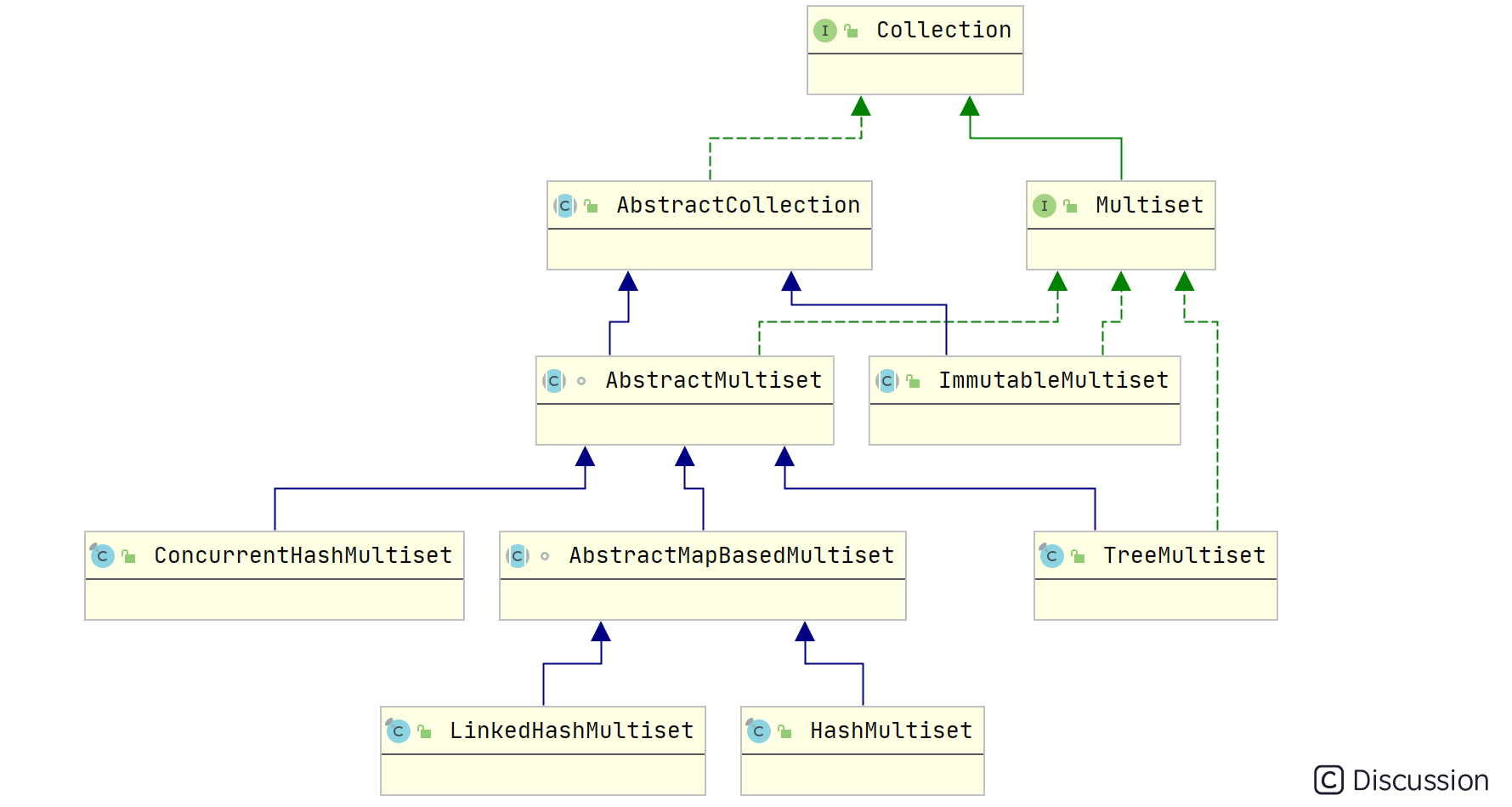1512x807 pixels.
Task: Click the abstract class icon on AbstractMapBasedMultiset
Action: click(518, 556)
